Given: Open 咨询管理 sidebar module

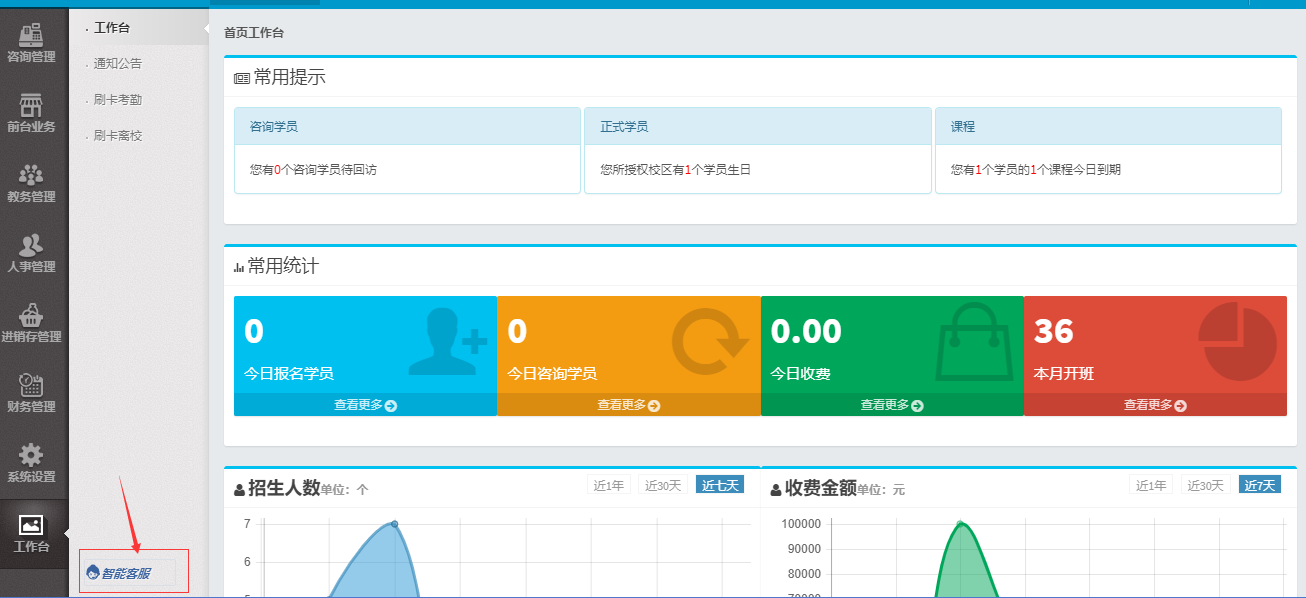Looking at the screenshot, I should (31, 43).
